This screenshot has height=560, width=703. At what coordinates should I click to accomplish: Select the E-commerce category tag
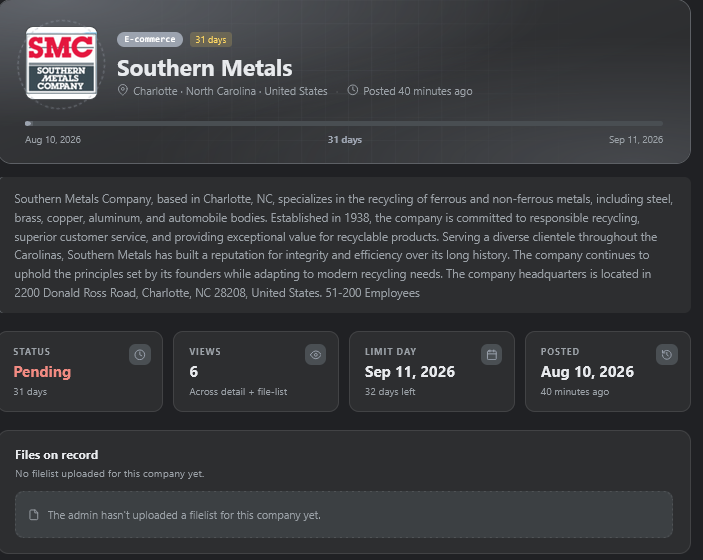pos(150,39)
